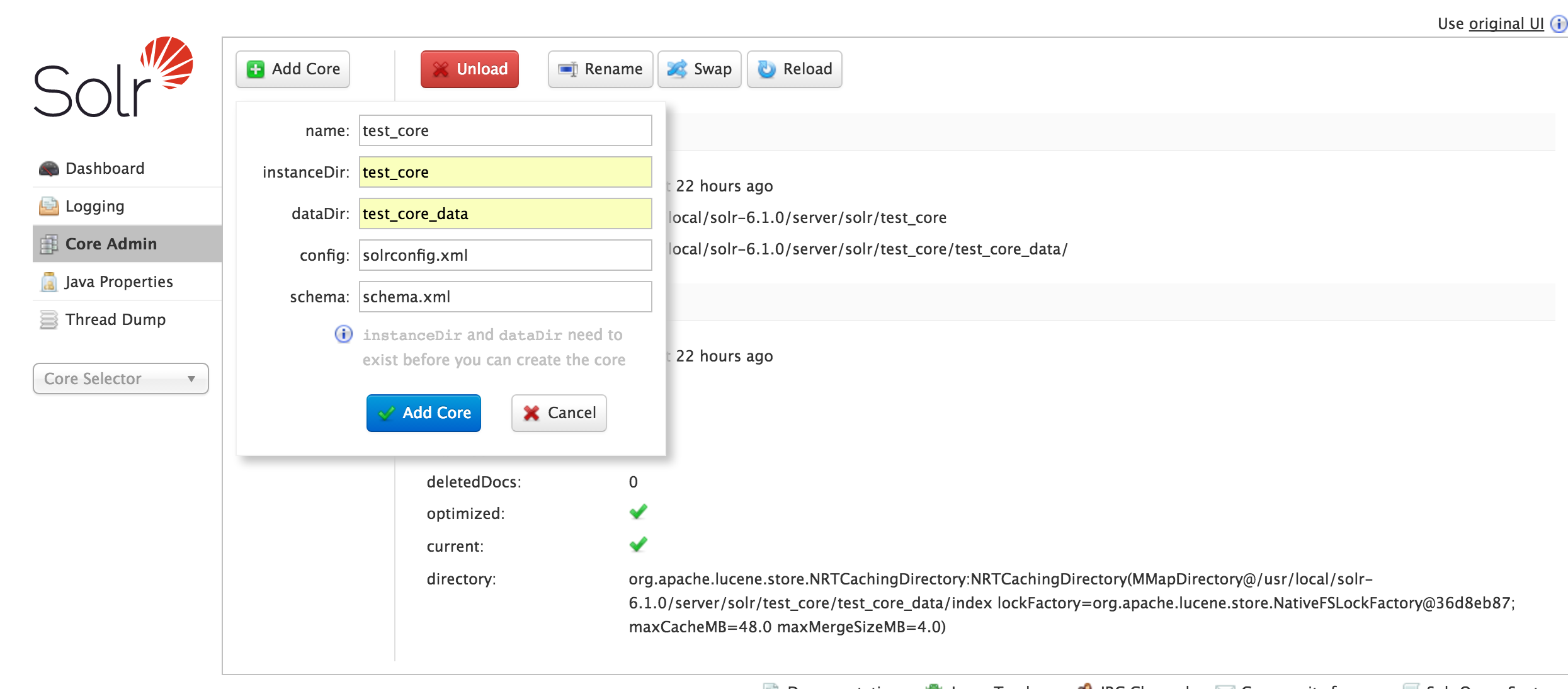Click the Rename core button
Viewport: 1568px width, 689px height.
coord(600,69)
